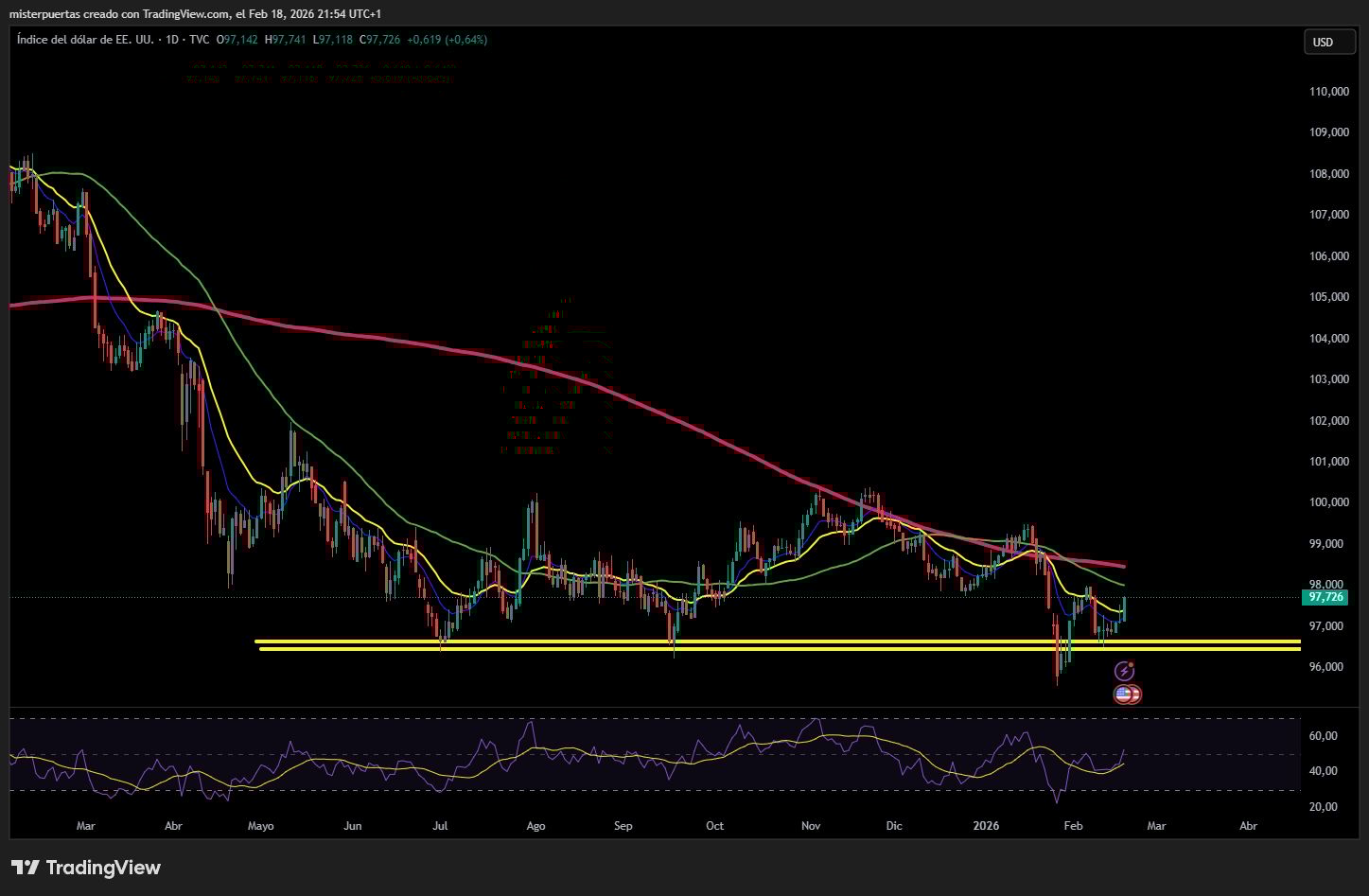
Task: Click the 103,000 price axis label
Action: tap(1329, 379)
